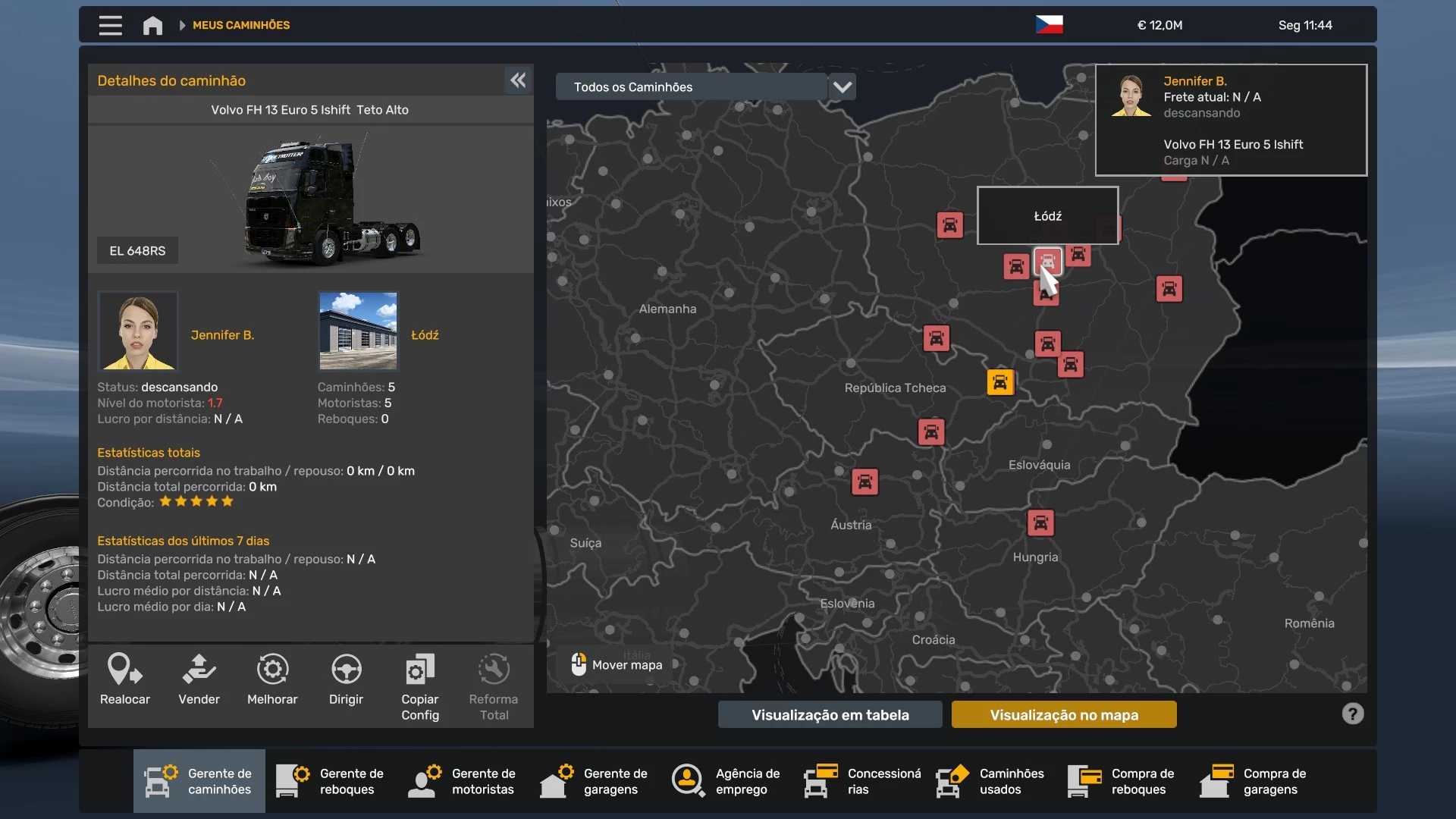This screenshot has width=1456, height=819.
Task: Open the help question mark icon
Action: click(1352, 714)
